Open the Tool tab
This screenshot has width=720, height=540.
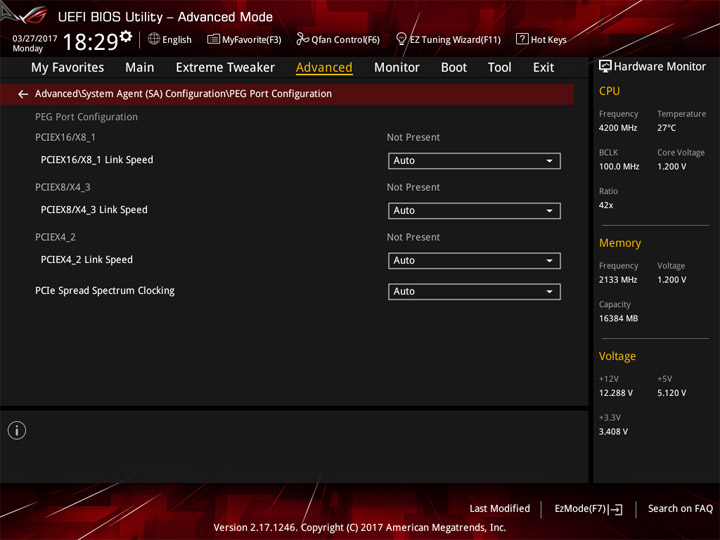(x=500, y=68)
